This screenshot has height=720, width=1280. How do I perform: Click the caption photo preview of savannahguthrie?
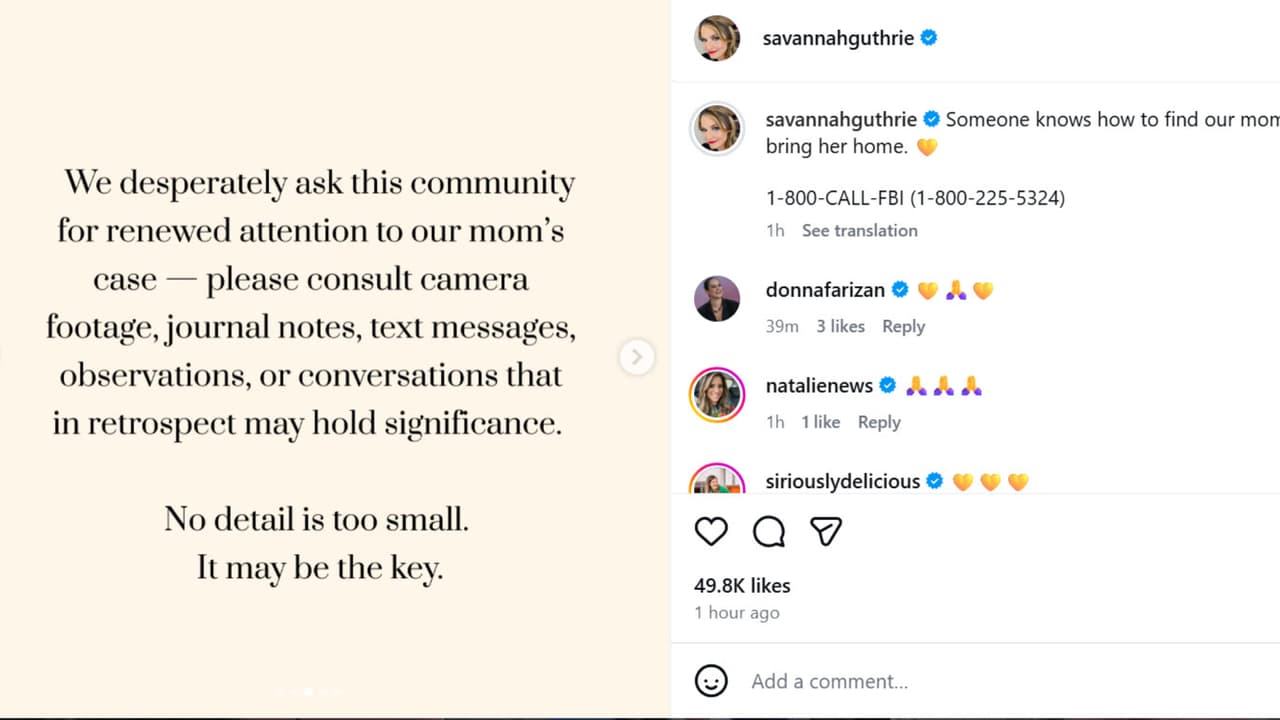(717, 129)
